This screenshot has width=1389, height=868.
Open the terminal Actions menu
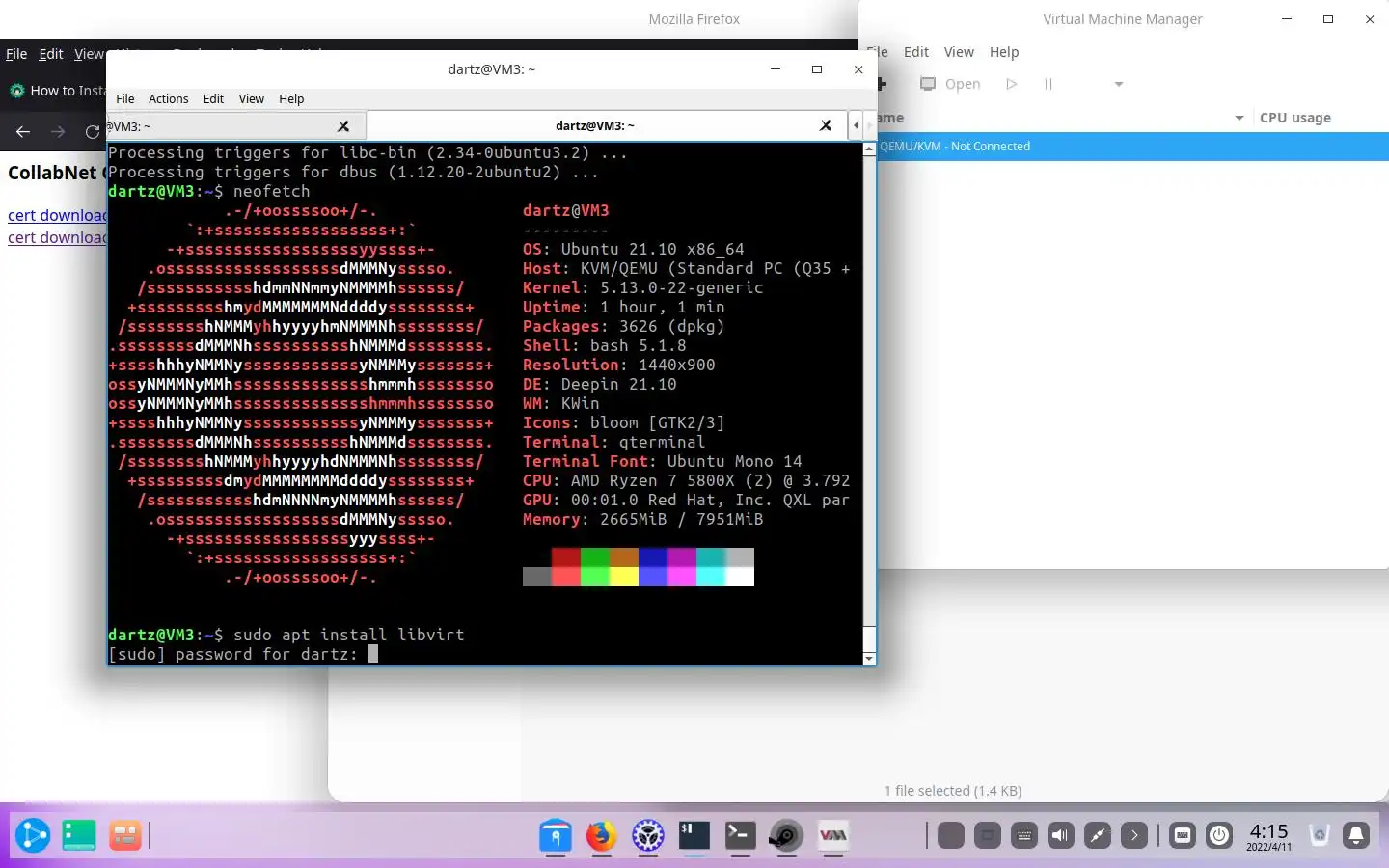169,98
